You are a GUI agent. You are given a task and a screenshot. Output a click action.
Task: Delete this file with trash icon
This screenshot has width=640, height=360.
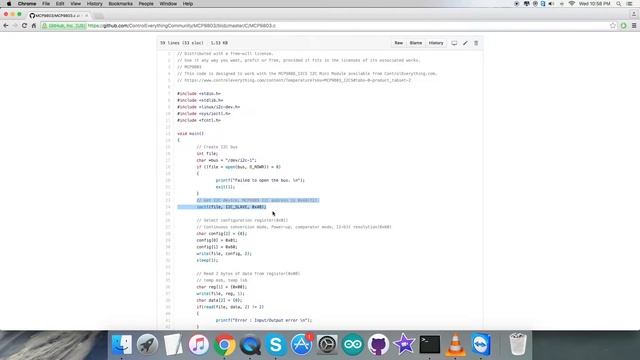point(476,43)
